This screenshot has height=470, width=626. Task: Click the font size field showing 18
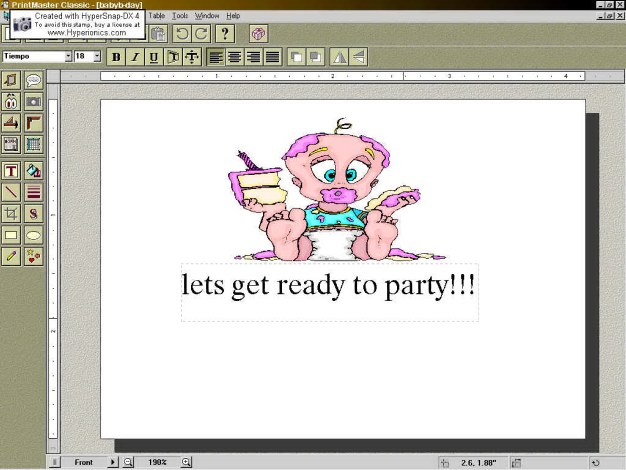pos(84,56)
